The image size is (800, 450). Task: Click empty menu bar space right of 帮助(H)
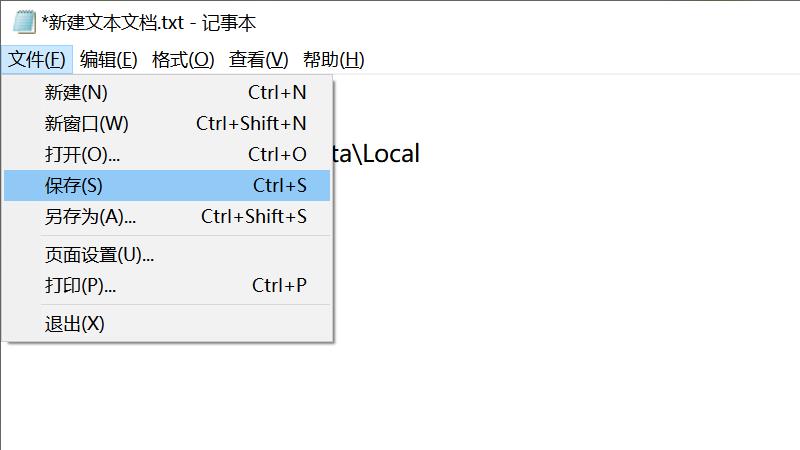(580, 60)
